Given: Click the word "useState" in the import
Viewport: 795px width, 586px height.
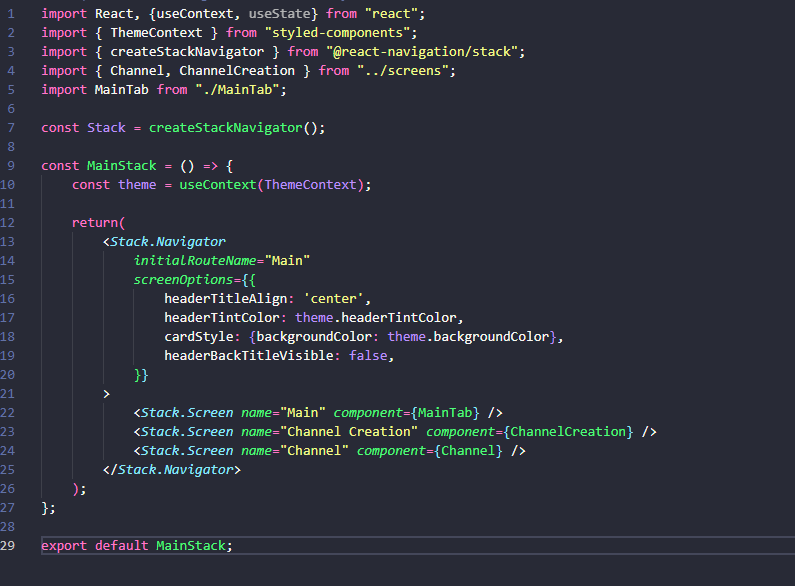Looking at the screenshot, I should pos(279,14).
